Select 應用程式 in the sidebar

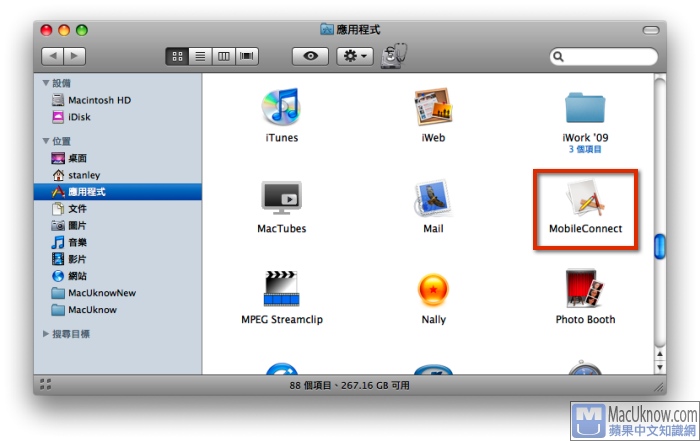pyautogui.click(x=118, y=192)
